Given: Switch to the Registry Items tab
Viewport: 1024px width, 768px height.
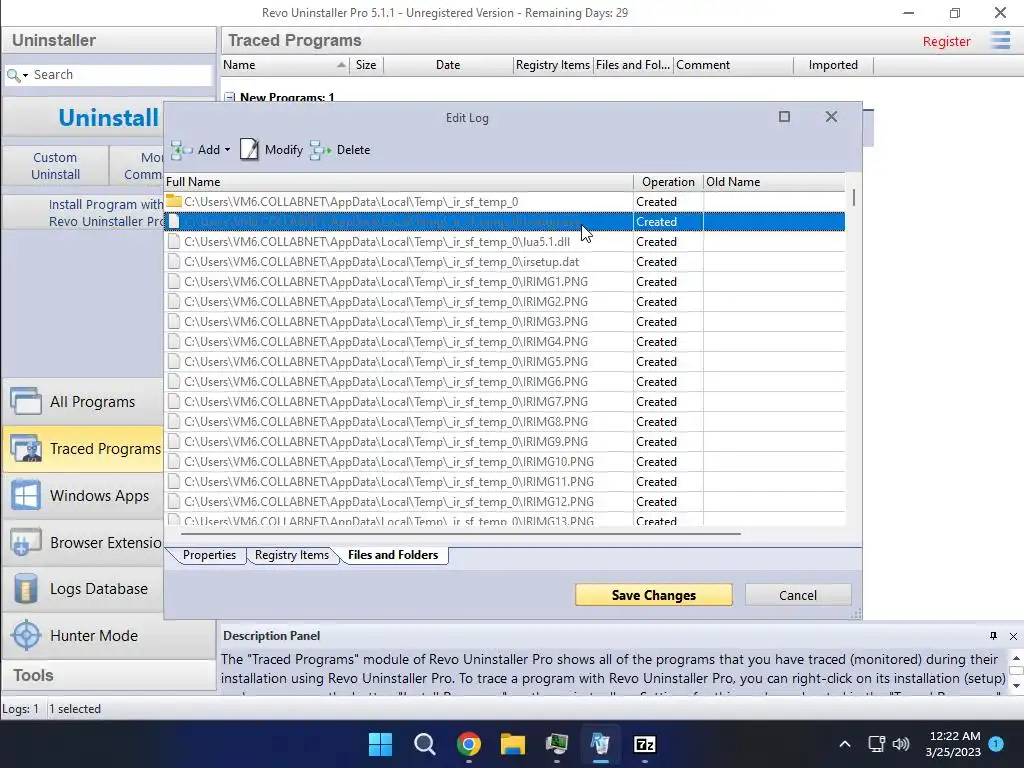Looking at the screenshot, I should click(x=292, y=555).
